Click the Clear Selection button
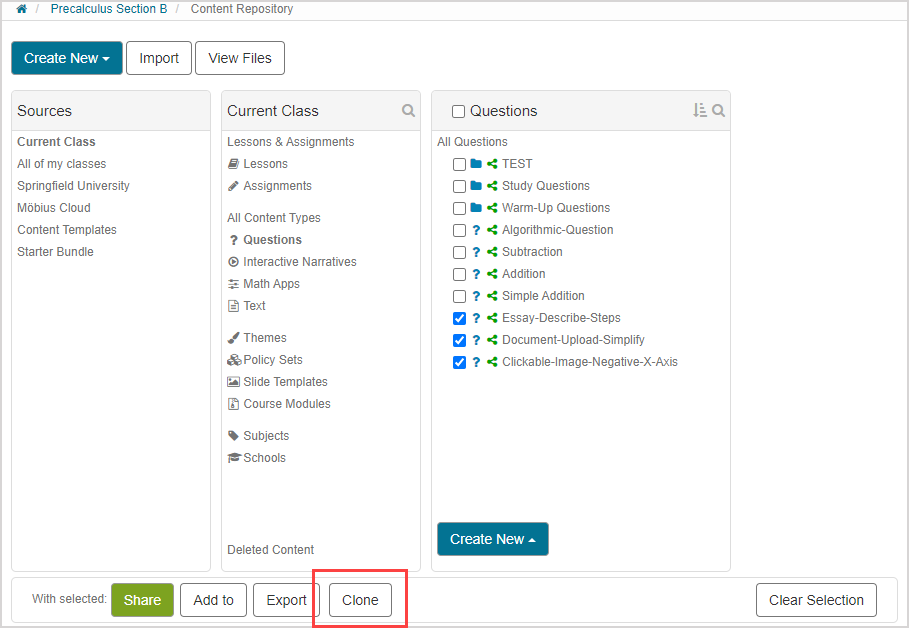 [x=816, y=600]
